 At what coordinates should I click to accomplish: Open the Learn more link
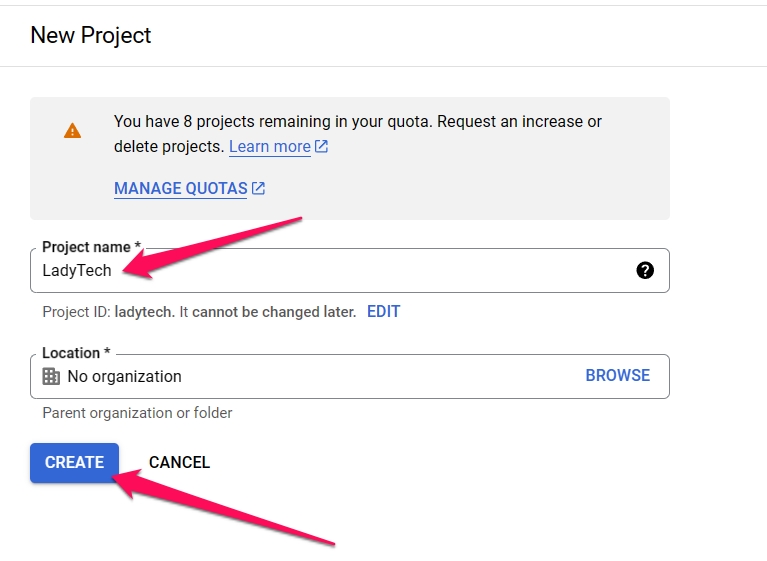pyautogui.click(x=270, y=146)
